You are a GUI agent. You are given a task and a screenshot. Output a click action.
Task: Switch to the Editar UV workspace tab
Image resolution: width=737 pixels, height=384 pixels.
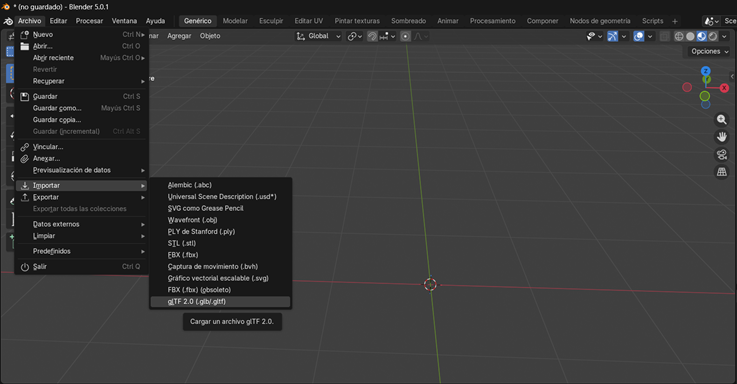308,21
